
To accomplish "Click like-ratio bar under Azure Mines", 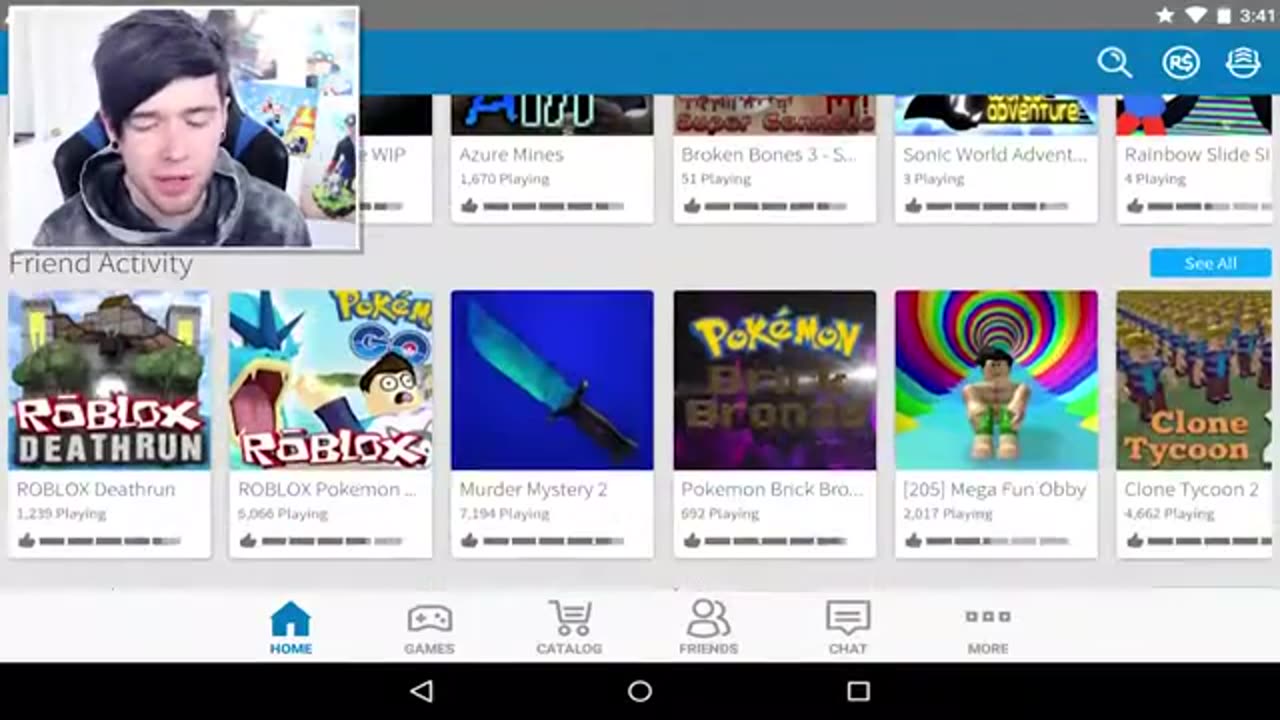I will (553, 206).
